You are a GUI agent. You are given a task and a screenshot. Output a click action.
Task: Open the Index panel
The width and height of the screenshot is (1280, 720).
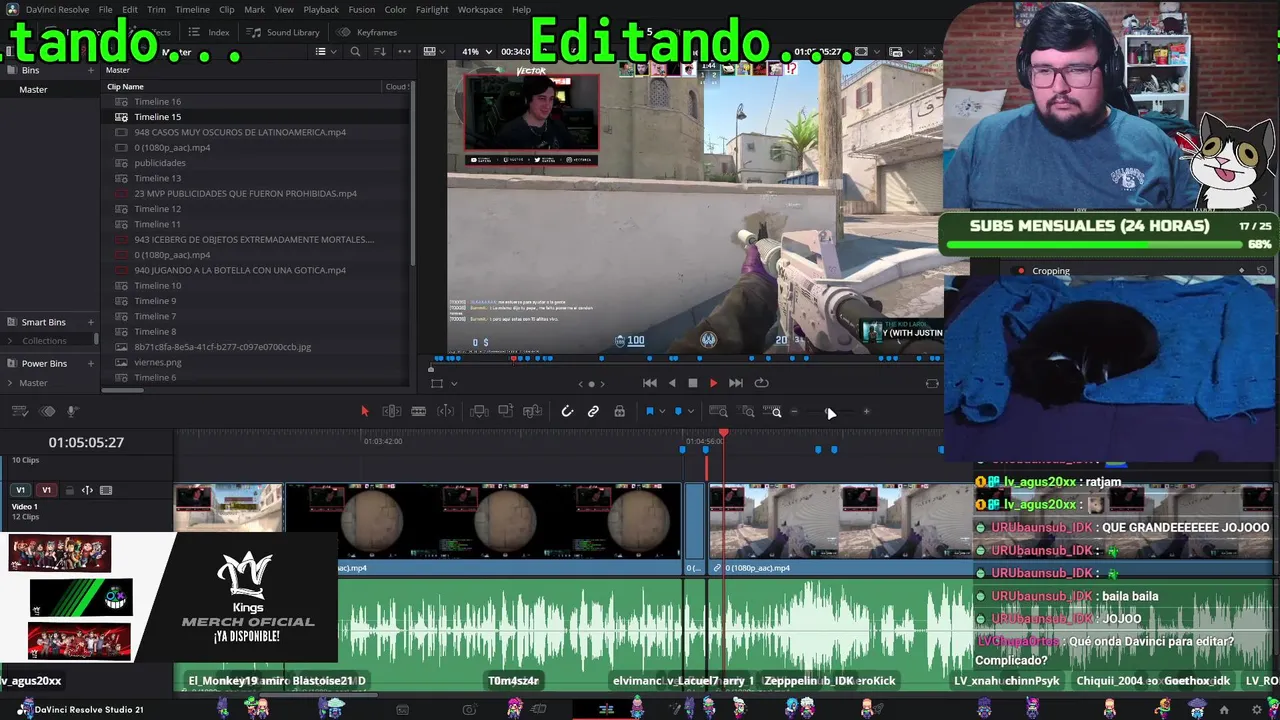209,32
